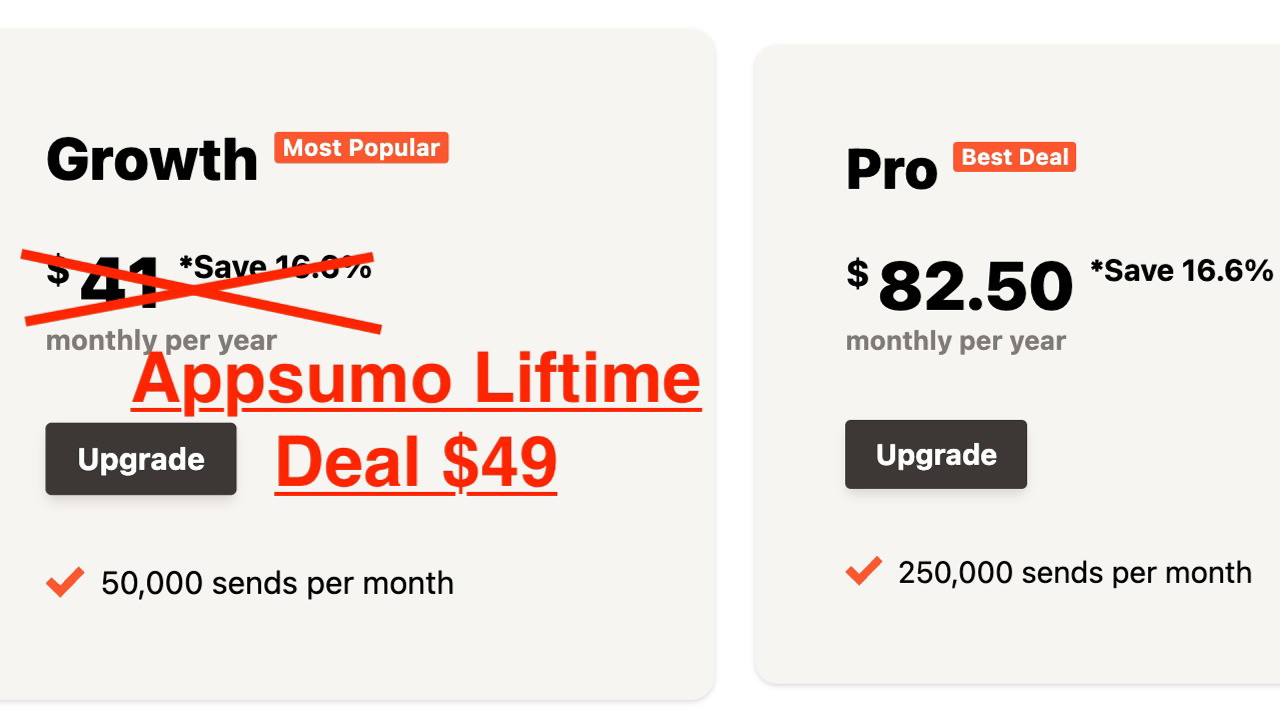1280x720 pixels.
Task: Click the dollar sign before crossed-out 41
Action: 58,270
